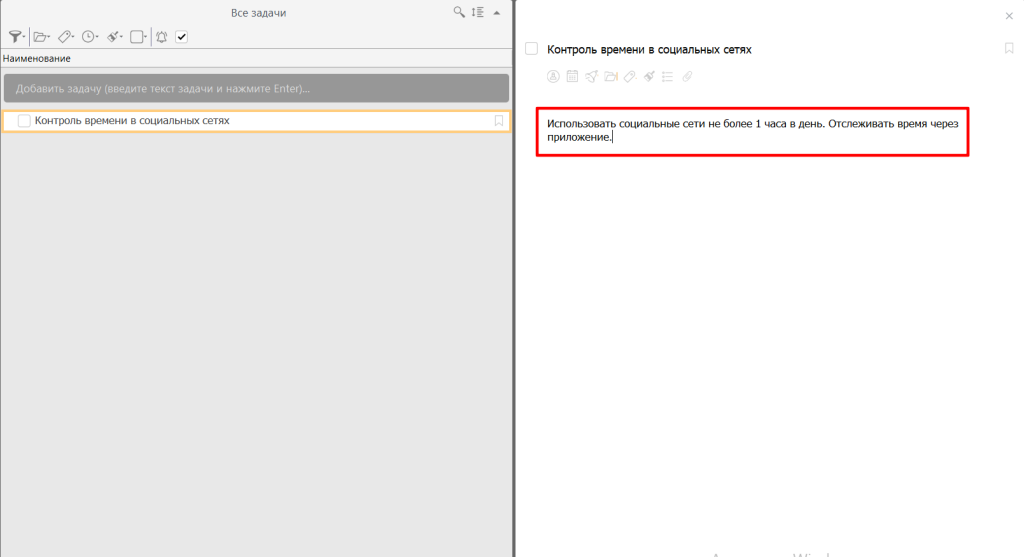Open the square status filter dropdown

(138, 37)
